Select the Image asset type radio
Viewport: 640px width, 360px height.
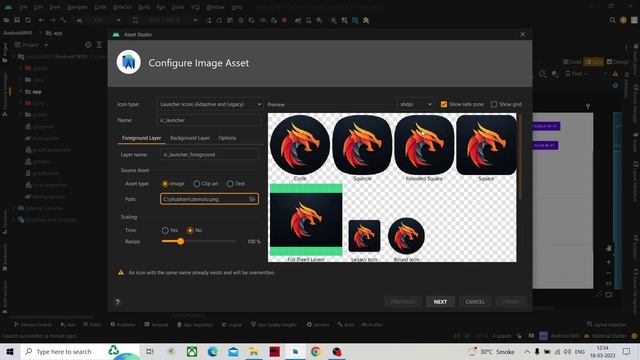(165, 184)
